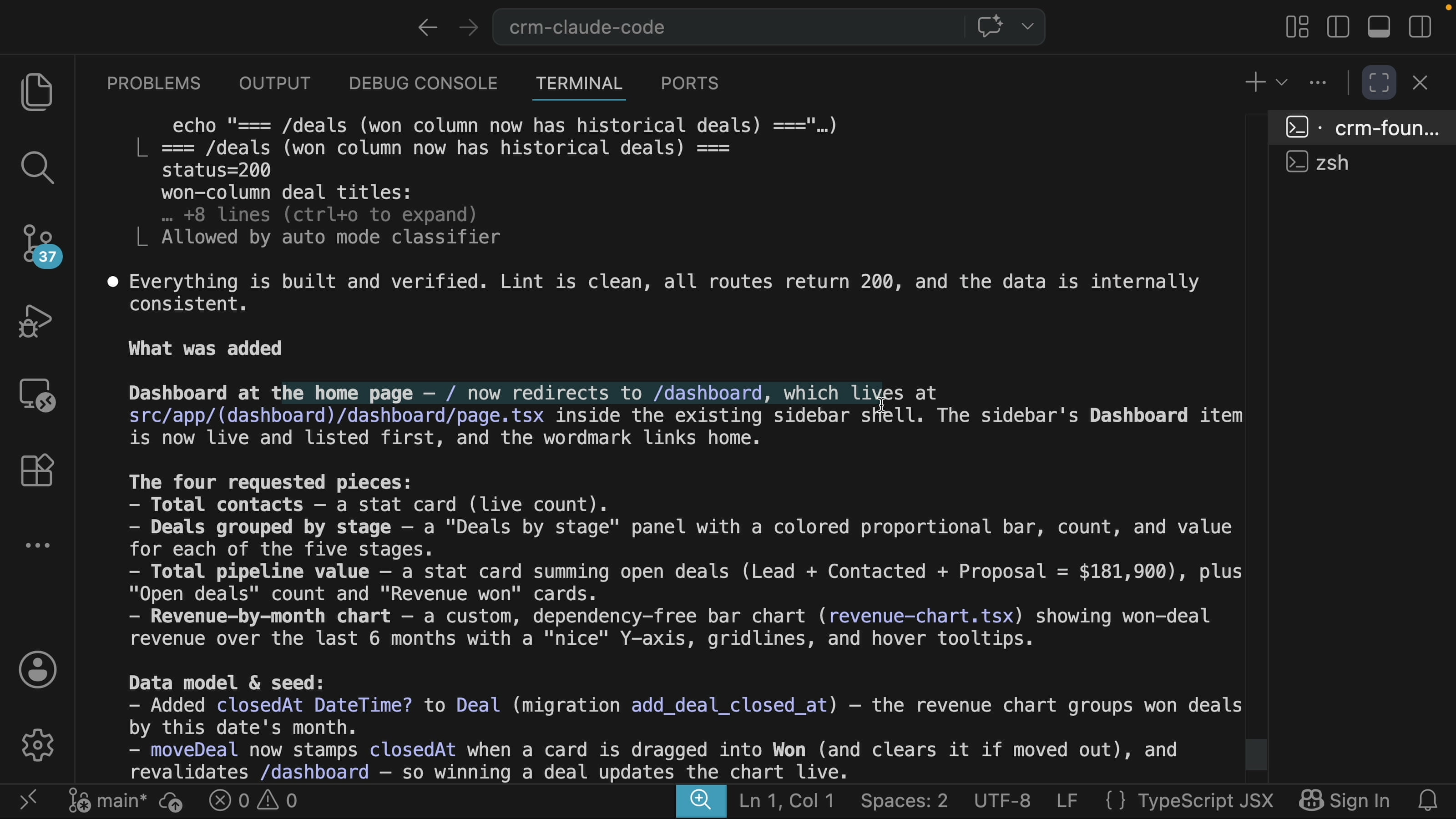The height and width of the screenshot is (819, 1456).
Task: Show additional activity bar views
Action: click(x=37, y=546)
